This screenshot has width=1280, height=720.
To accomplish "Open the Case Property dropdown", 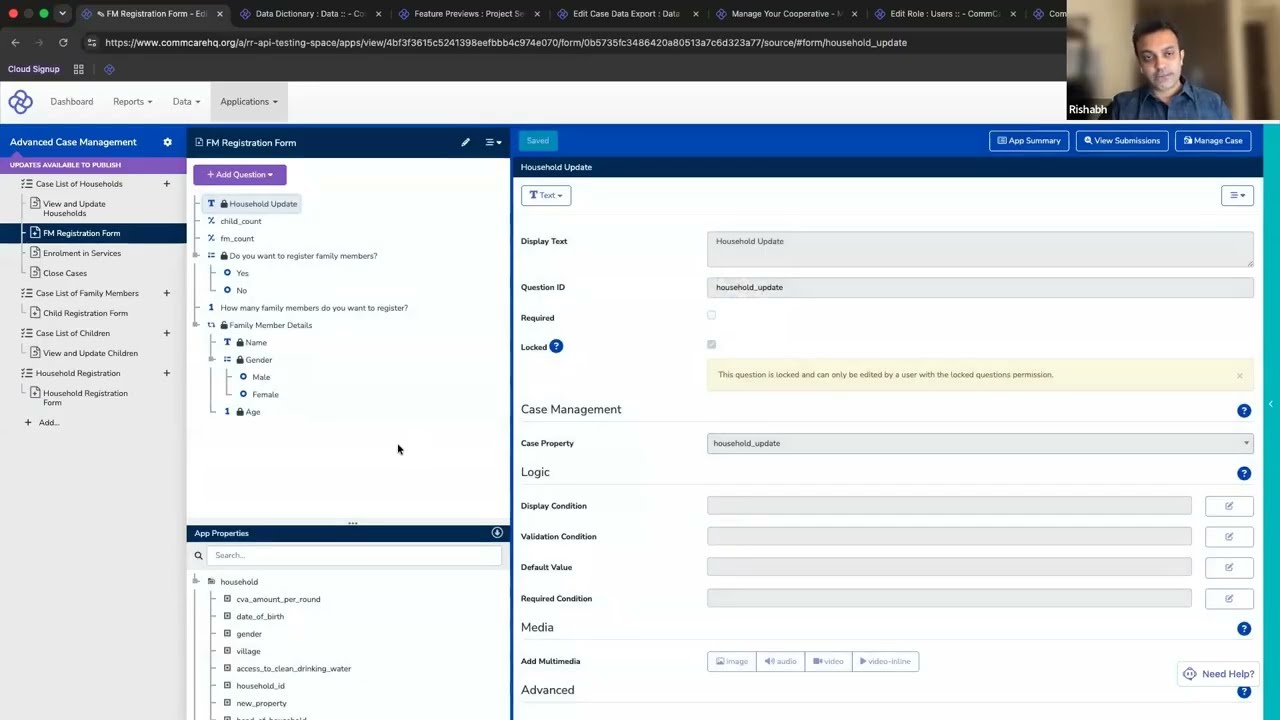I will pyautogui.click(x=980, y=443).
